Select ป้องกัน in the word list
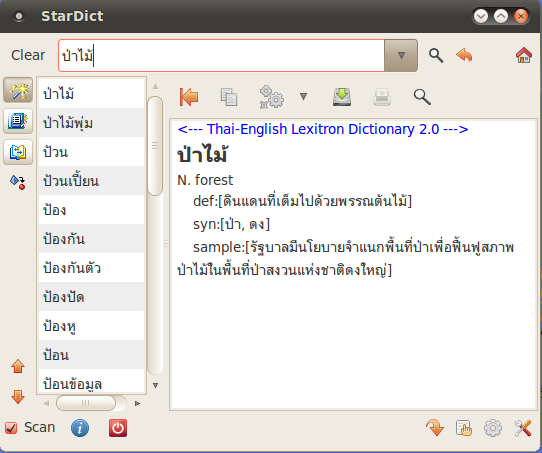 pos(91,239)
